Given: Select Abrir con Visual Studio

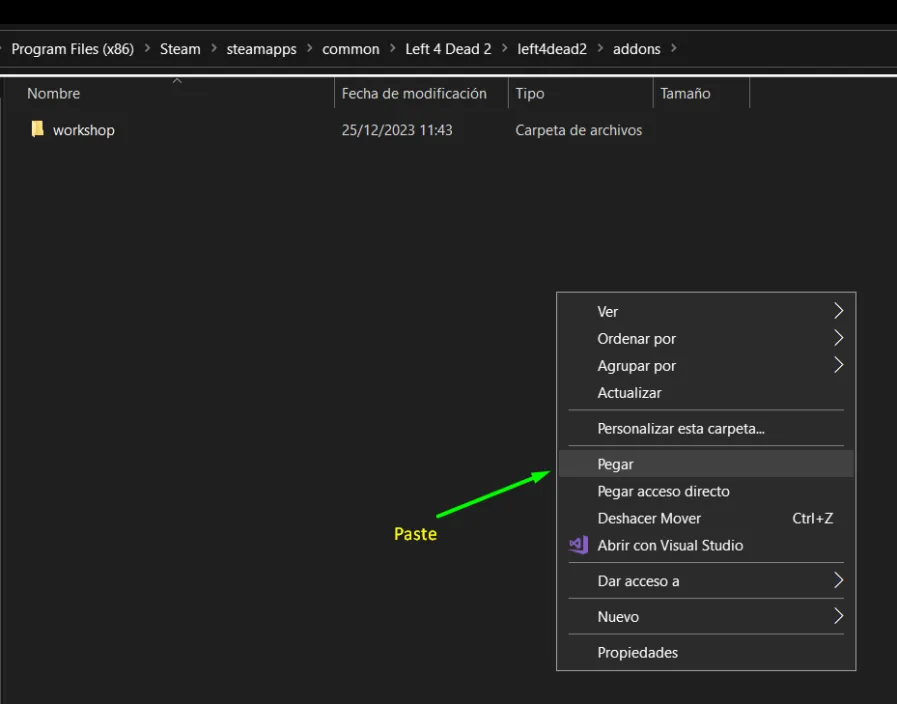Looking at the screenshot, I should pos(706,545).
